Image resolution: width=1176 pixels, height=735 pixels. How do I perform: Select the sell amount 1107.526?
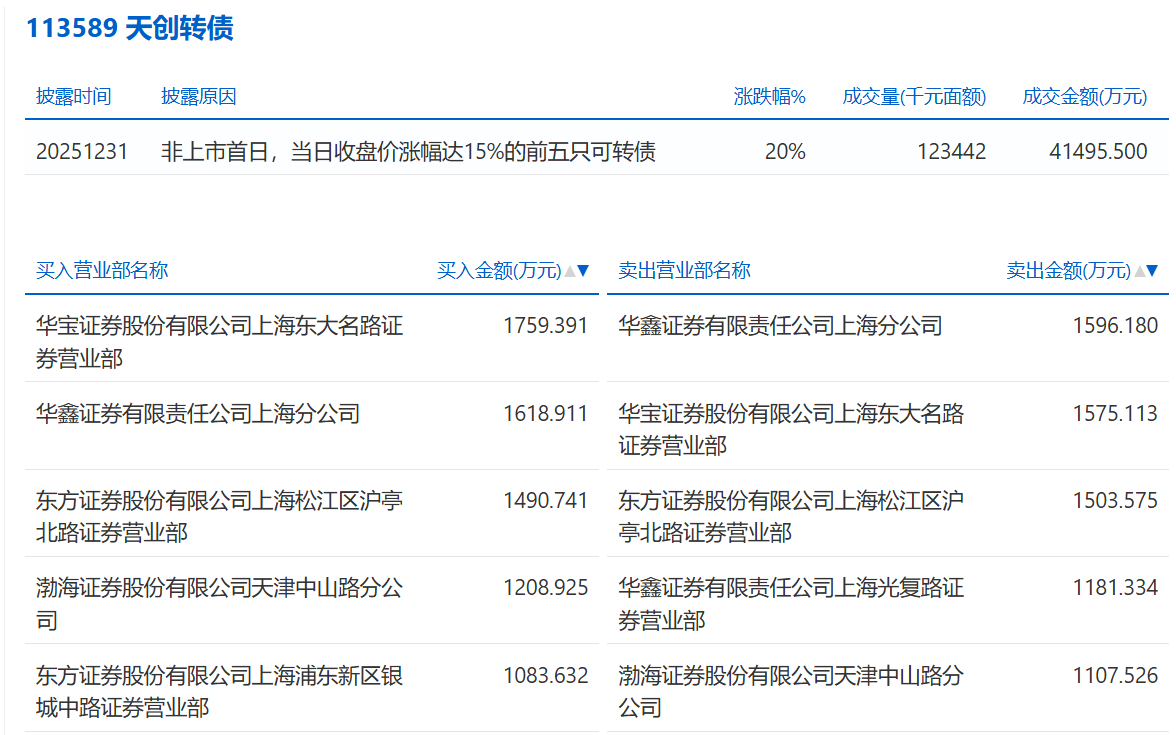[x=1115, y=676]
